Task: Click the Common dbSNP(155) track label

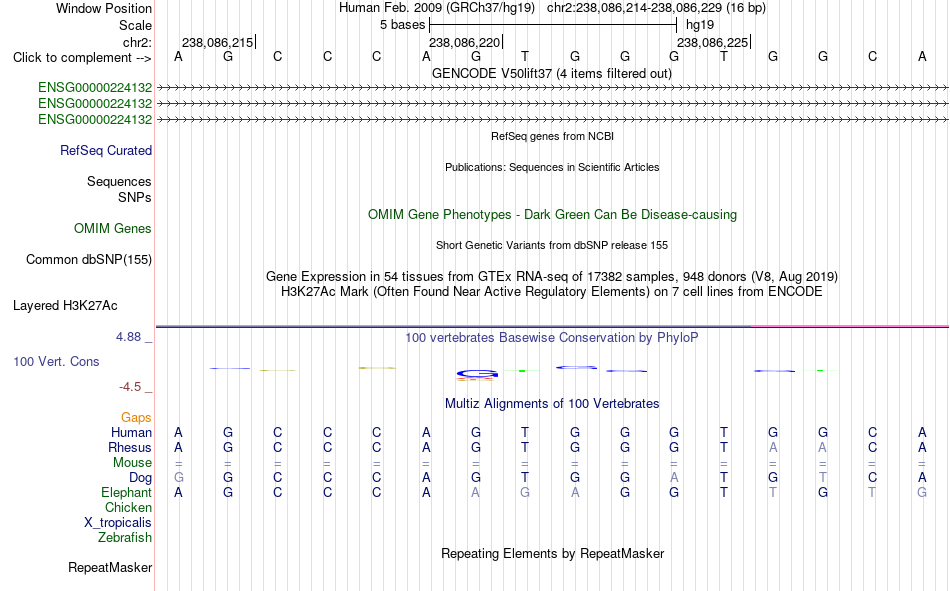Action: tap(89, 259)
